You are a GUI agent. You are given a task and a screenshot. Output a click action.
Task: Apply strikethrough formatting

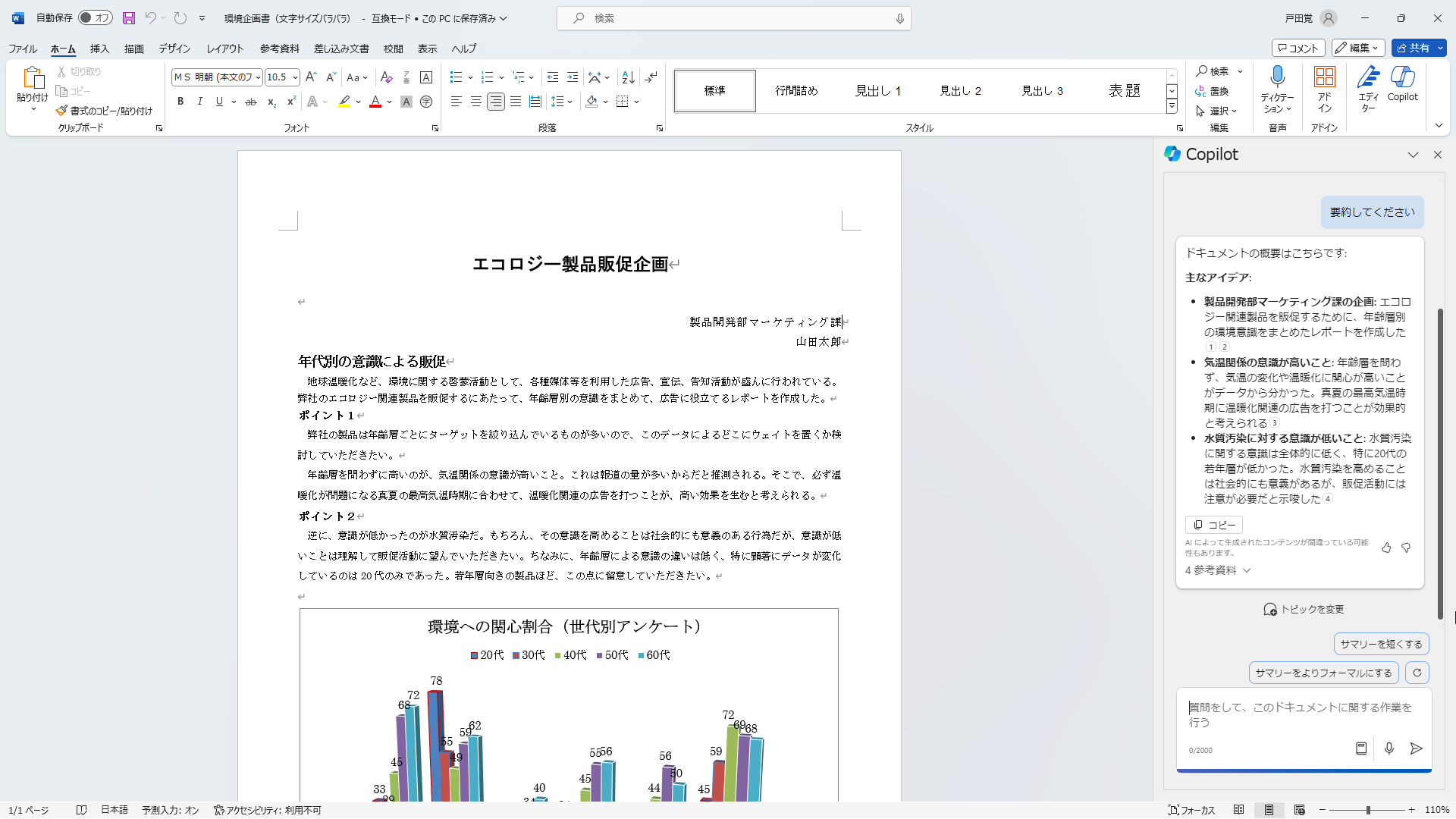[x=251, y=102]
